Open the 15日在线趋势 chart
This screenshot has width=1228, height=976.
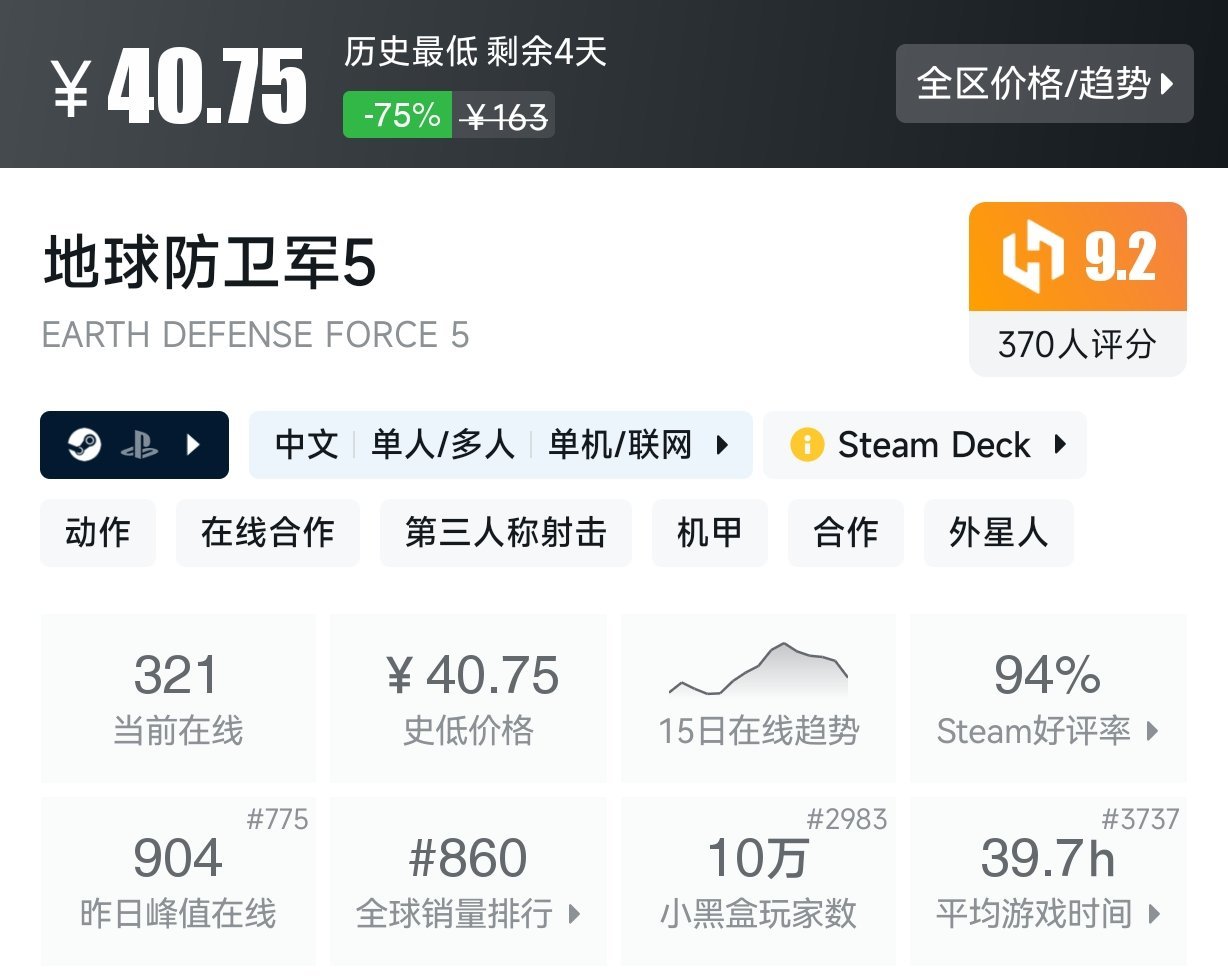pos(757,697)
